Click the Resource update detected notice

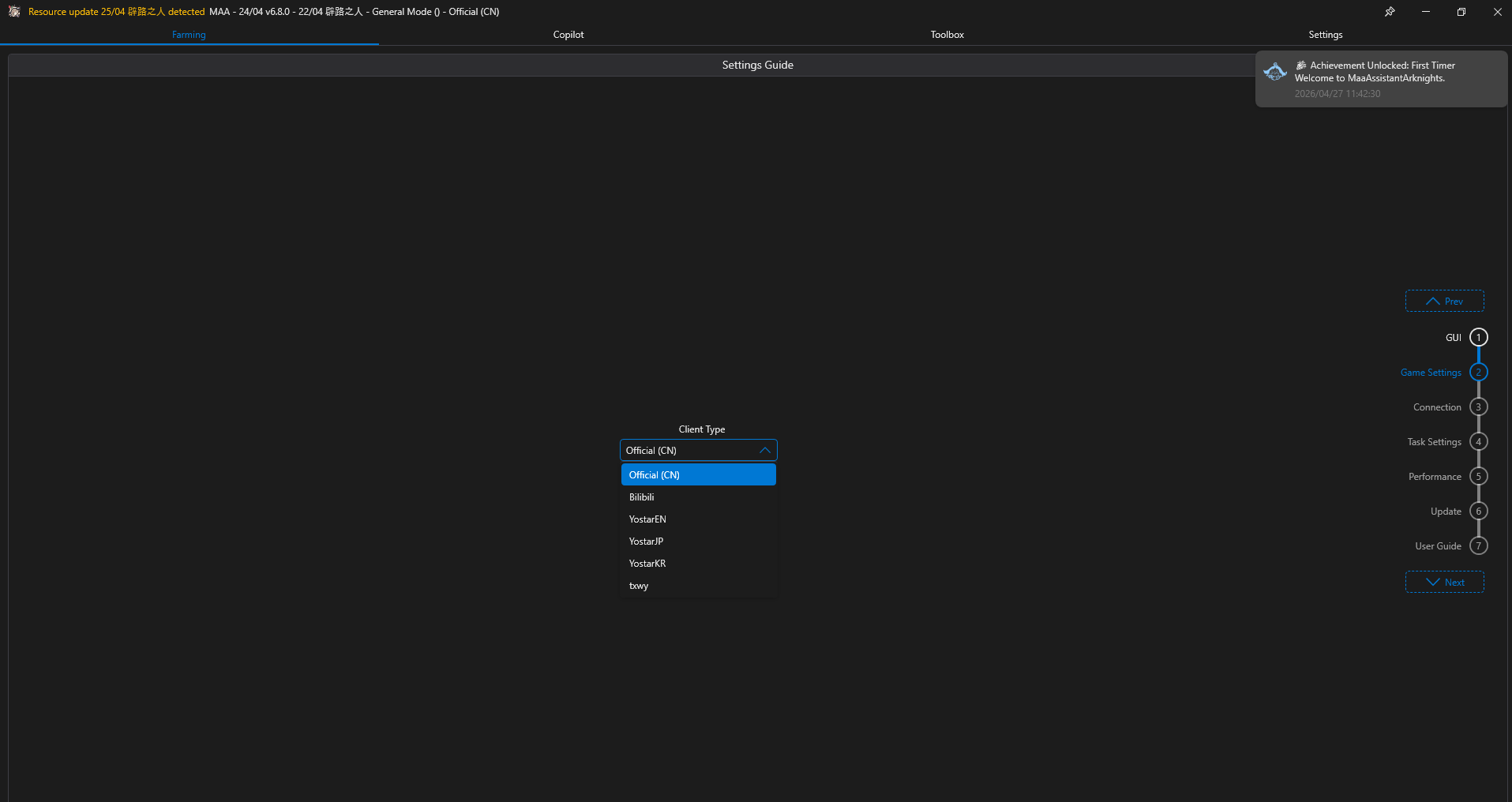coord(117,11)
